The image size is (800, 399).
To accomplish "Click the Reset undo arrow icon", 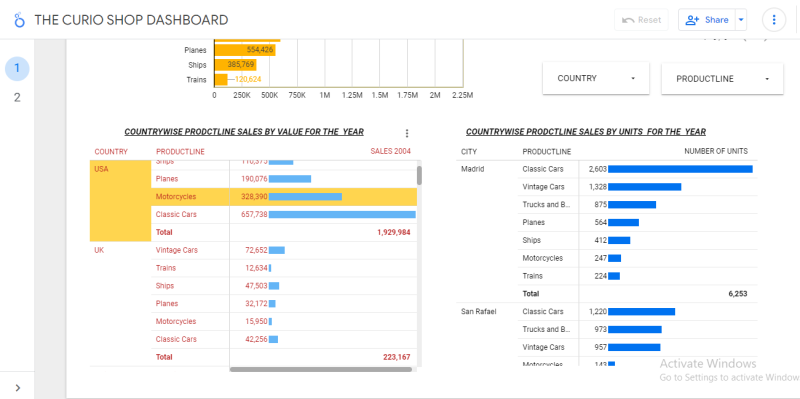I will pyautogui.click(x=628, y=20).
